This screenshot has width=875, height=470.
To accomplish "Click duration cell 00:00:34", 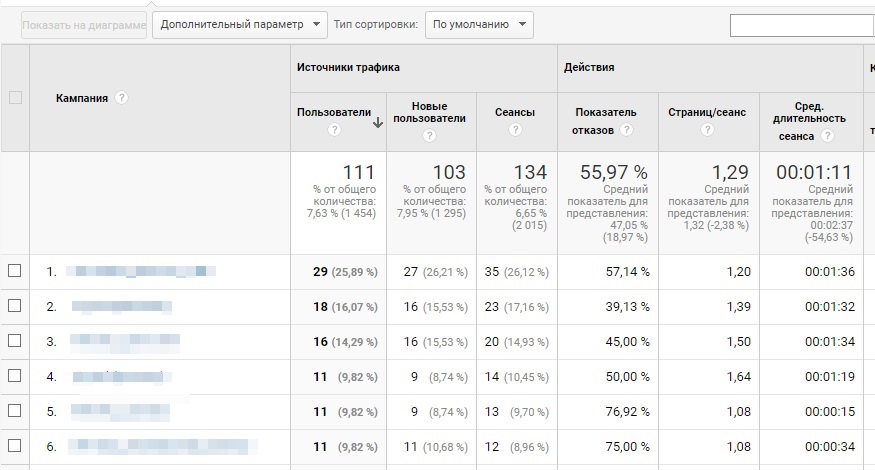I will coord(830,447).
